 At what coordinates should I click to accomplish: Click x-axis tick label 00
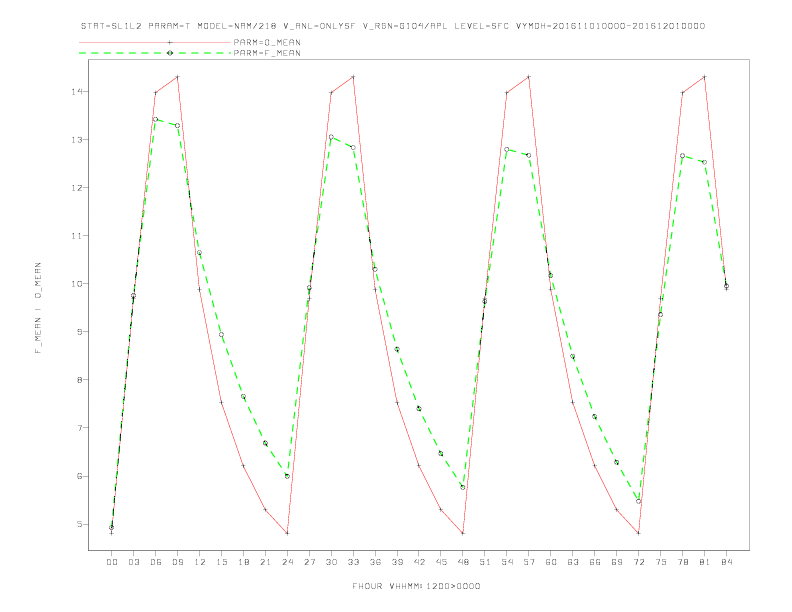(112, 562)
